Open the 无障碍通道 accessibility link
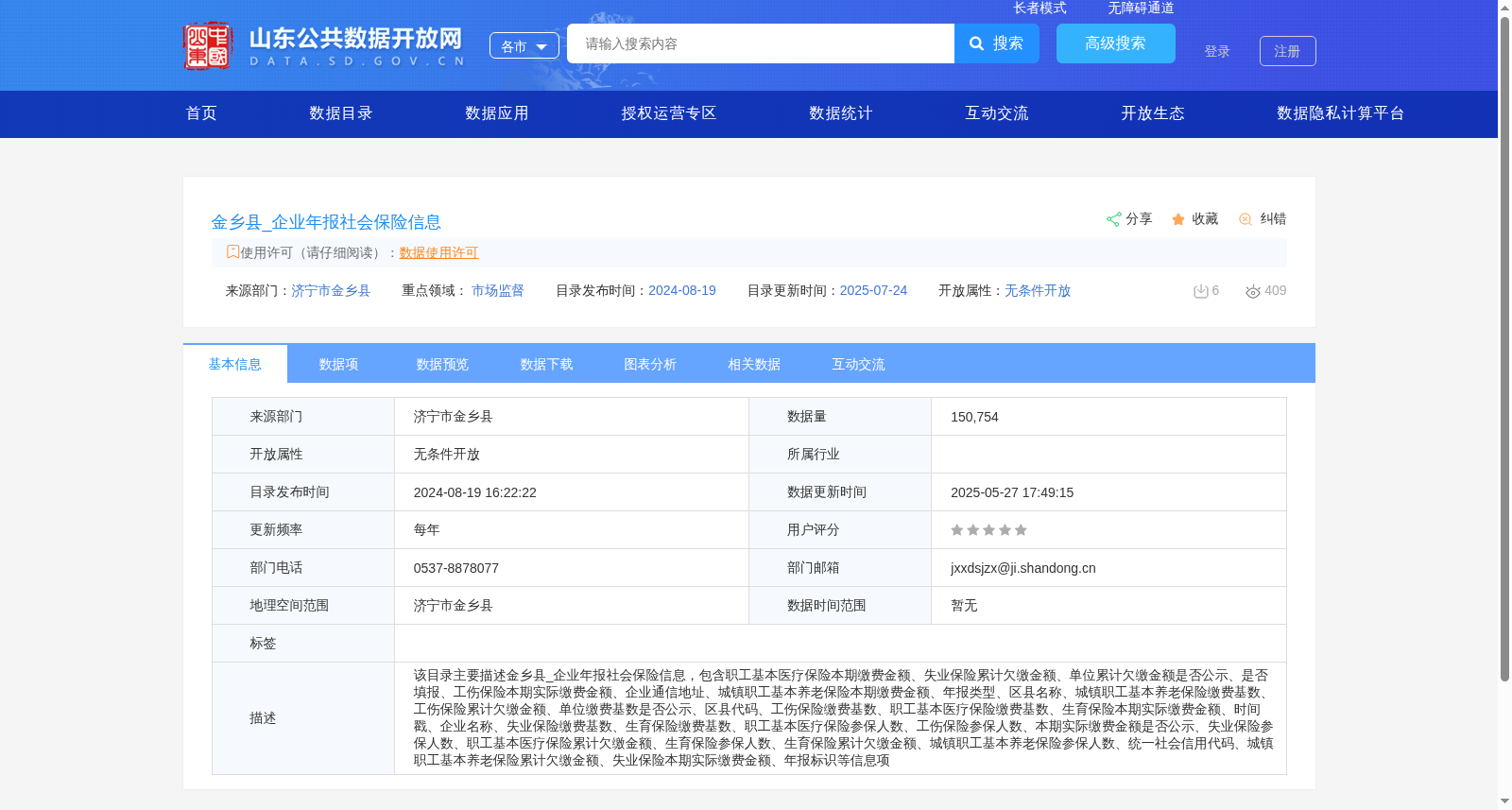This screenshot has height=810, width=1512. click(1141, 8)
